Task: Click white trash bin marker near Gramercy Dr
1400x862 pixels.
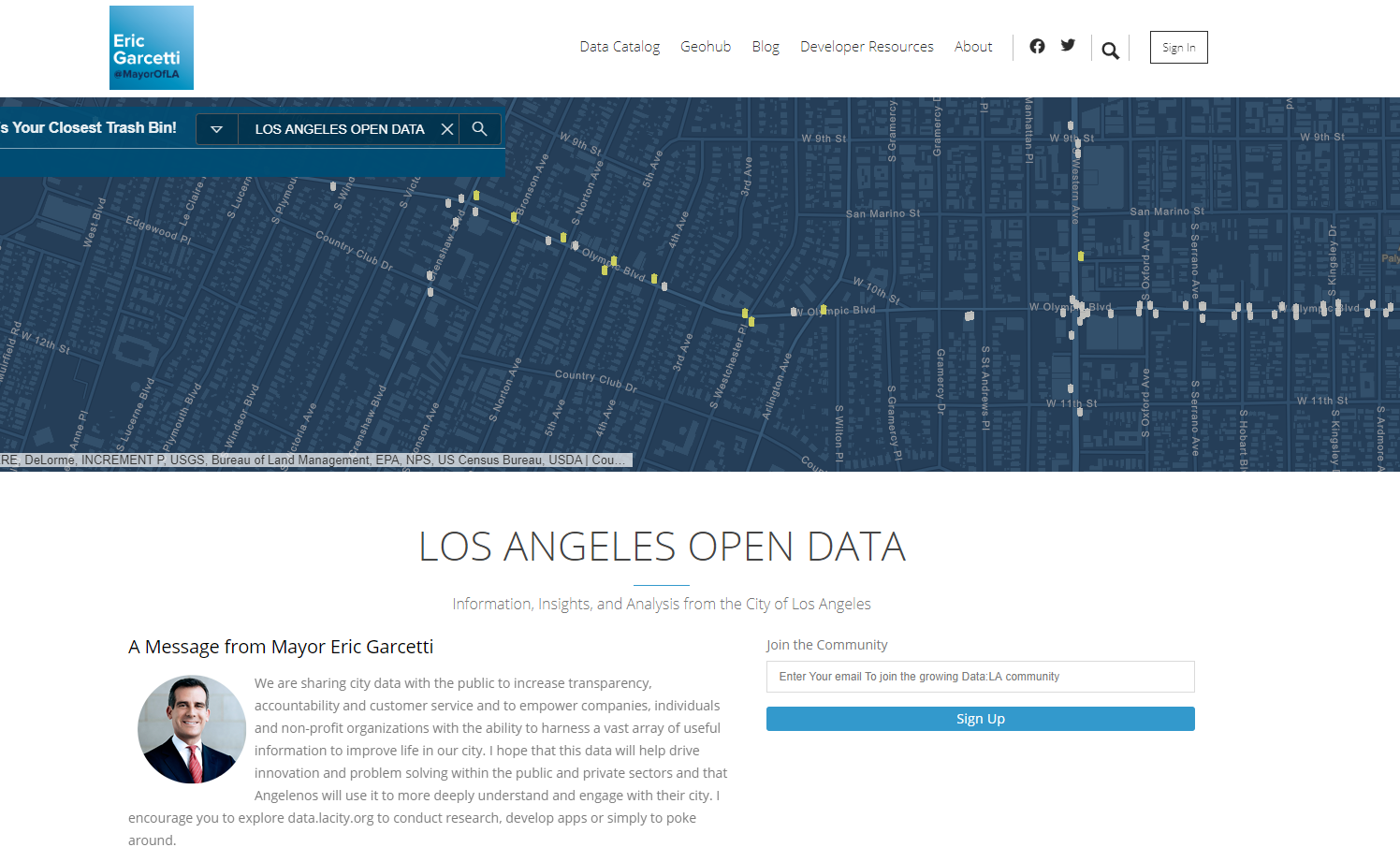Action: (x=970, y=316)
